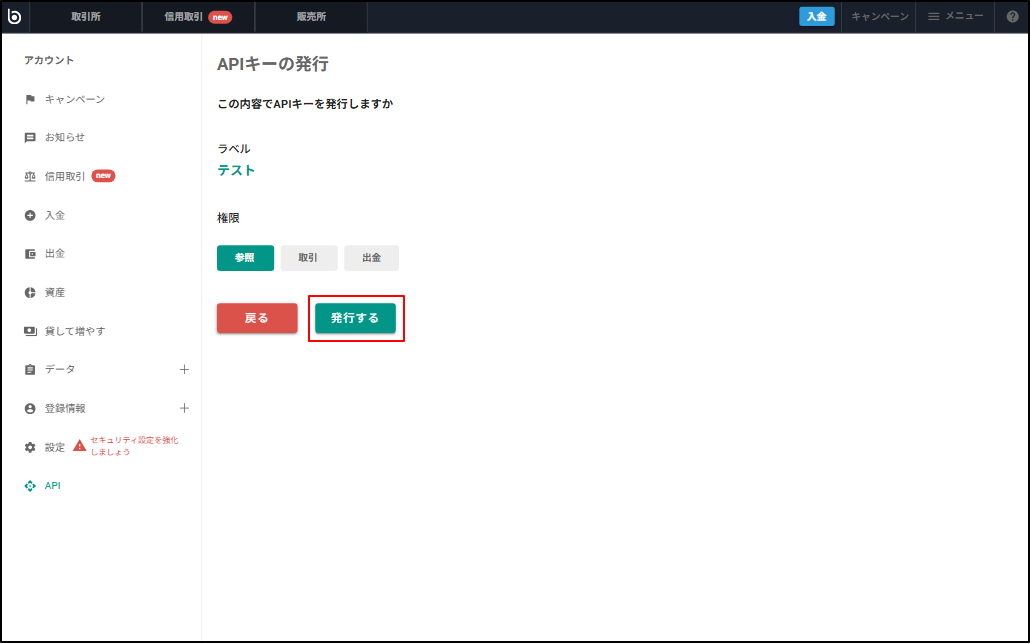
Task: Open 資産 assets via the pie chart icon
Action: pyautogui.click(x=30, y=292)
